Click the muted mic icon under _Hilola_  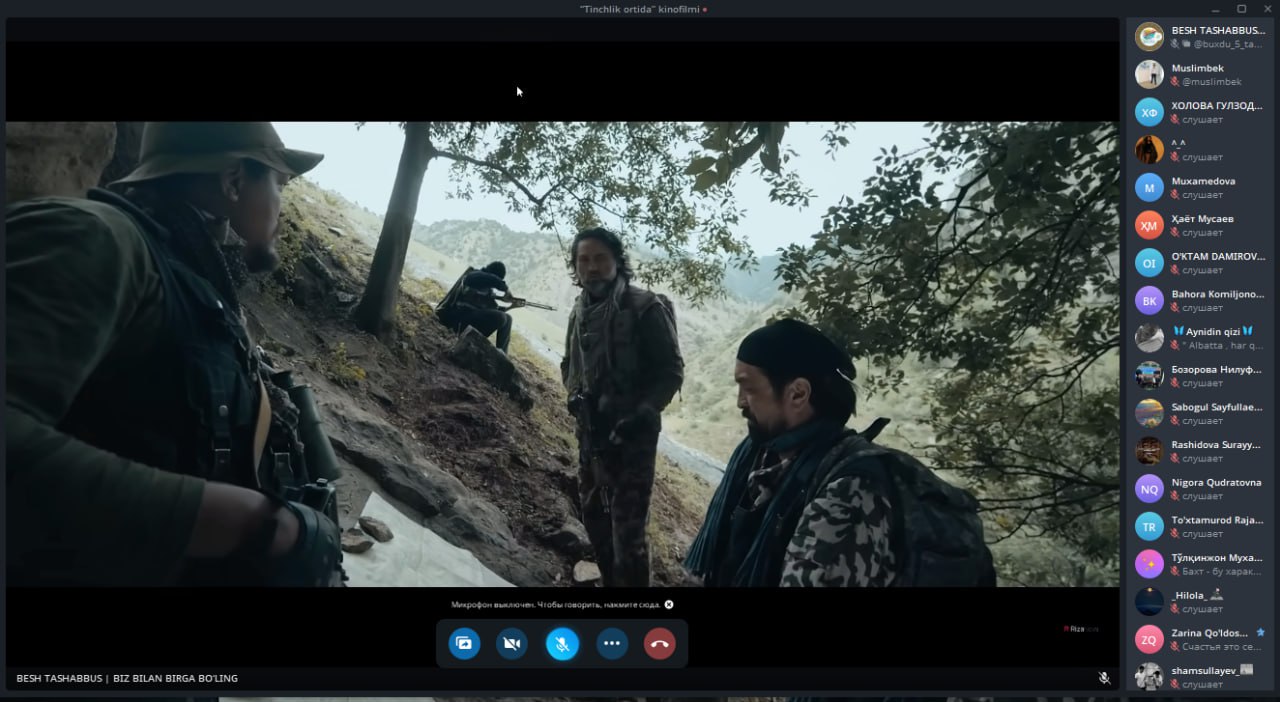(x=1176, y=609)
